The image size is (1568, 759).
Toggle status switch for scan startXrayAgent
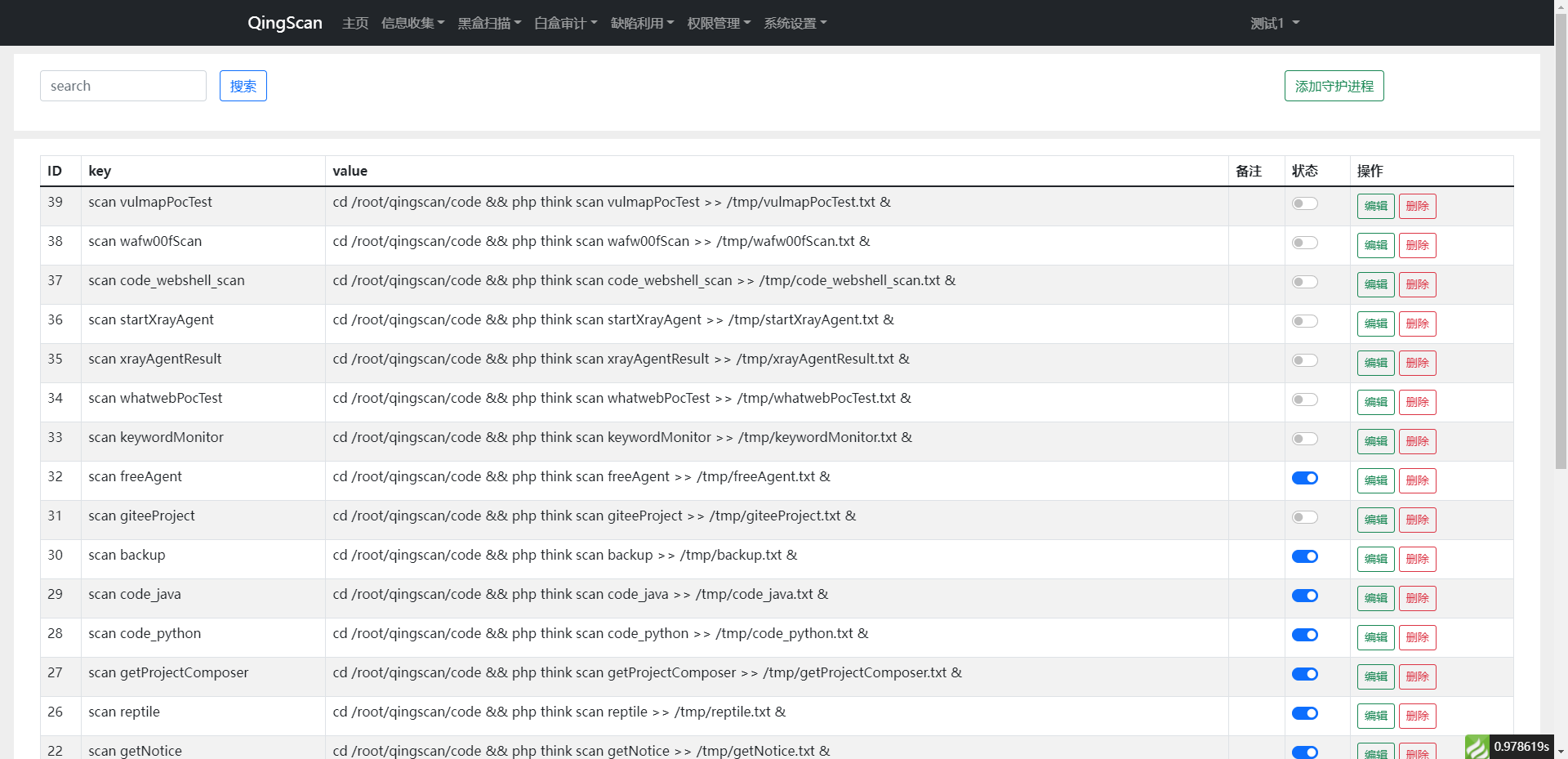[x=1305, y=321]
